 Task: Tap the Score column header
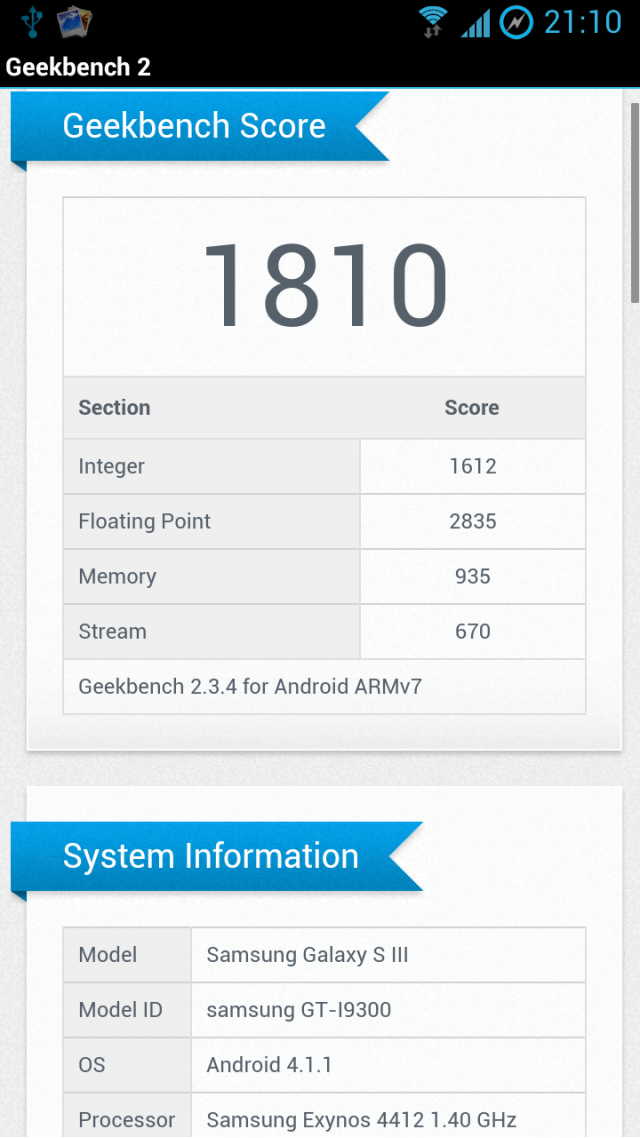pos(472,407)
